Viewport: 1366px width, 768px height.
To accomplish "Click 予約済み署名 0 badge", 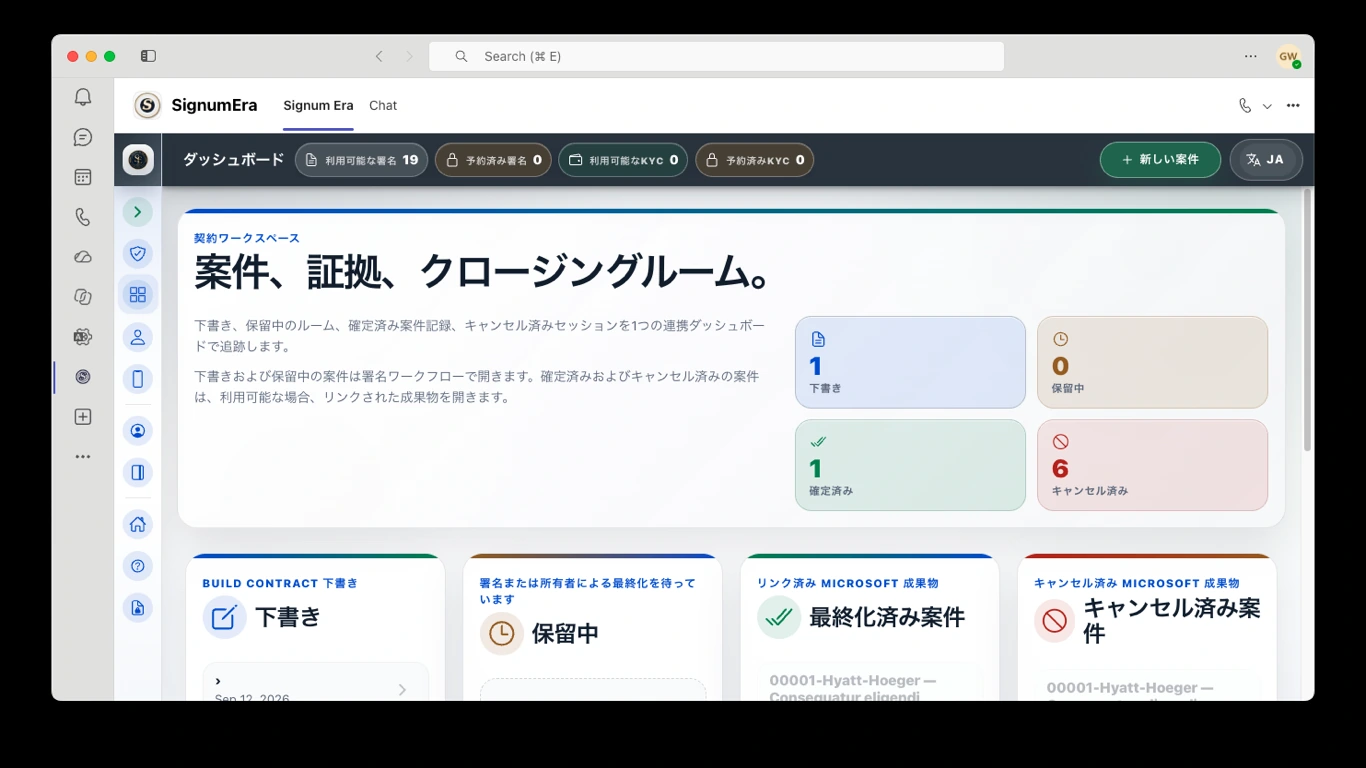I will point(493,160).
